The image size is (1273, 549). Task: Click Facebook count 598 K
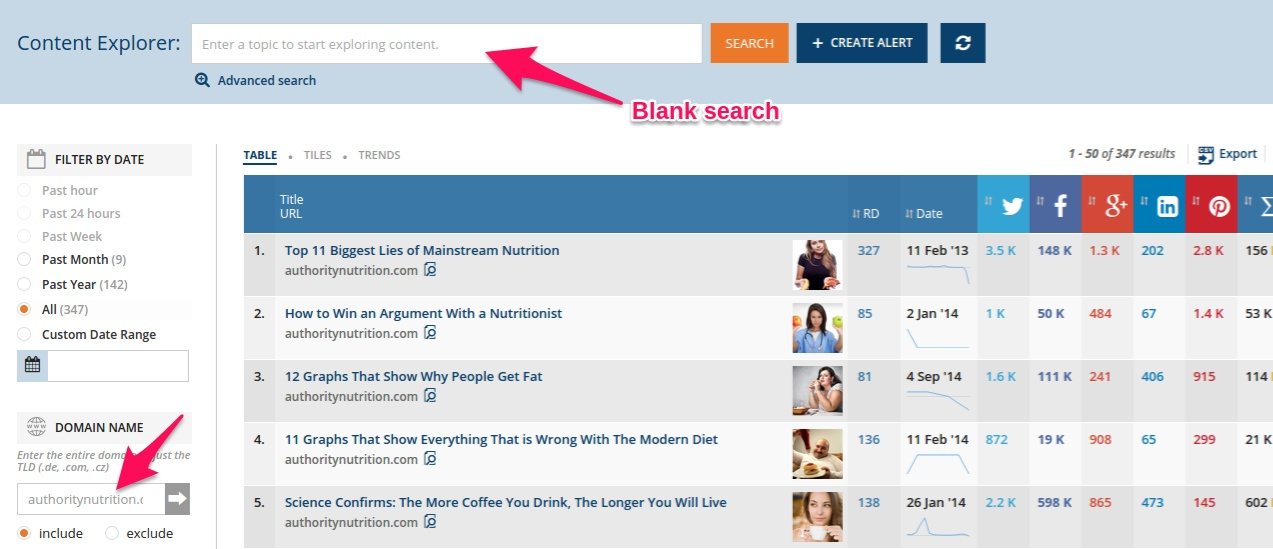click(x=1054, y=503)
